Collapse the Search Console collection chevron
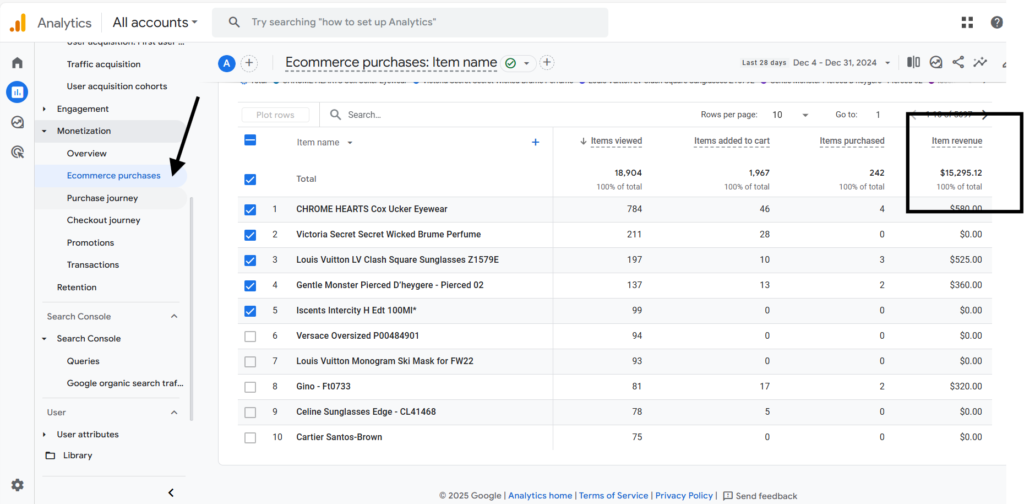Viewport: 1024px width, 504px height. [x=174, y=317]
